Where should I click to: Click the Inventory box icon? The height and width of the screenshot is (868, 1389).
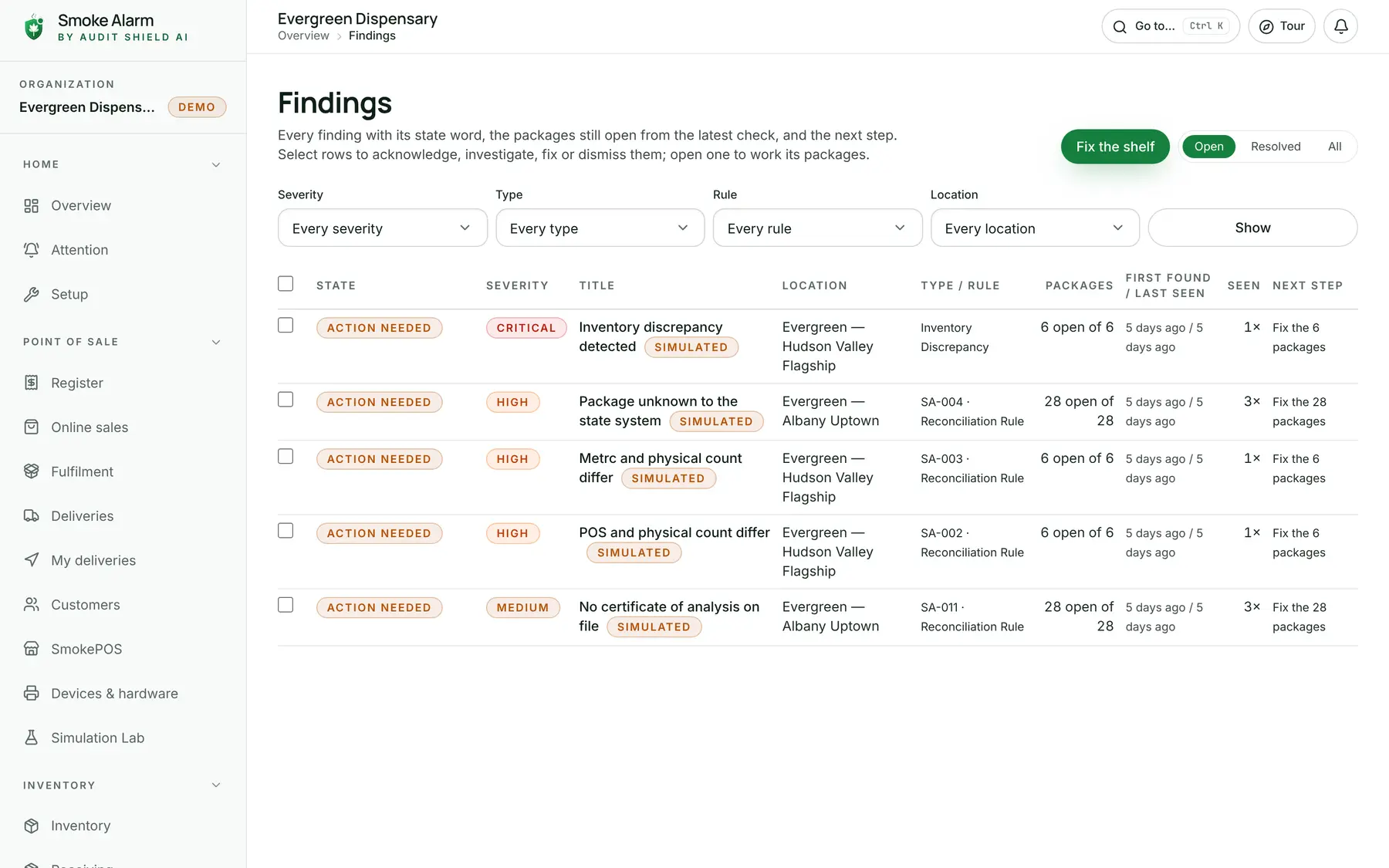pos(31,826)
